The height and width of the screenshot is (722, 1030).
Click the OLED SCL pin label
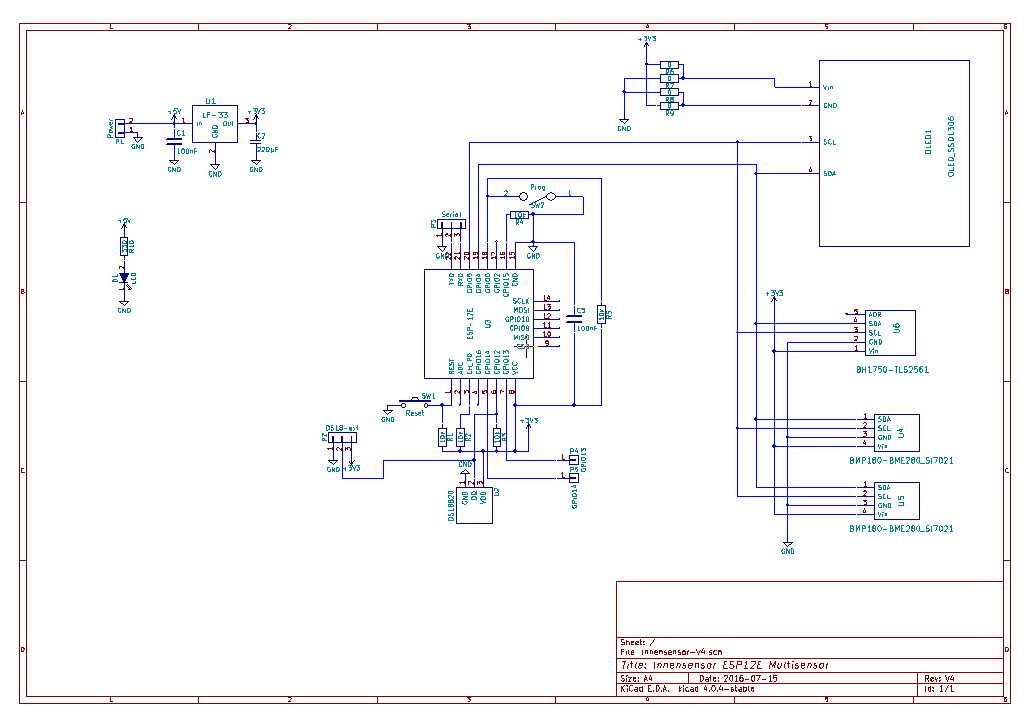coord(830,142)
